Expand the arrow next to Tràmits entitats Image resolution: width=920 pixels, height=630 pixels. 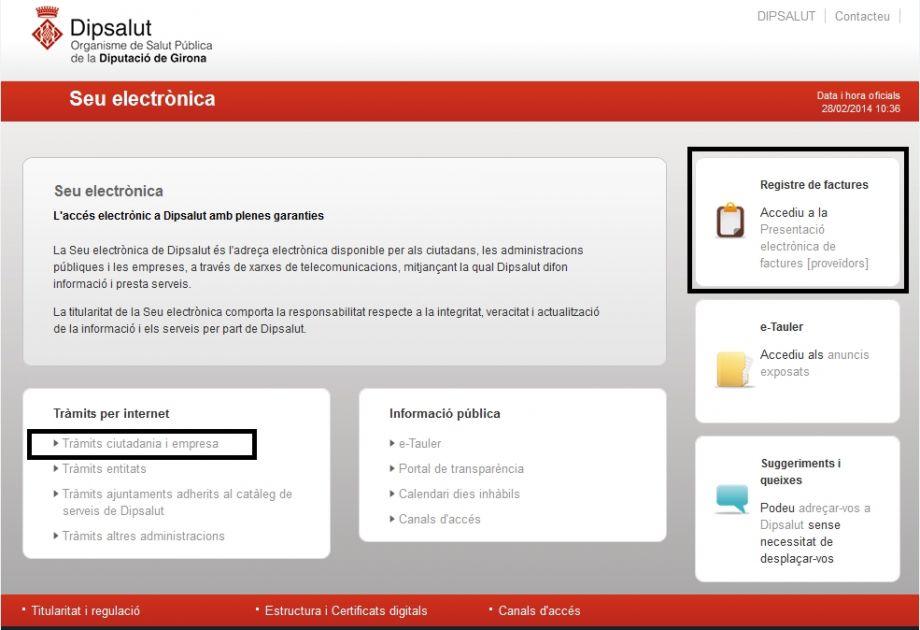pyautogui.click(x=57, y=468)
